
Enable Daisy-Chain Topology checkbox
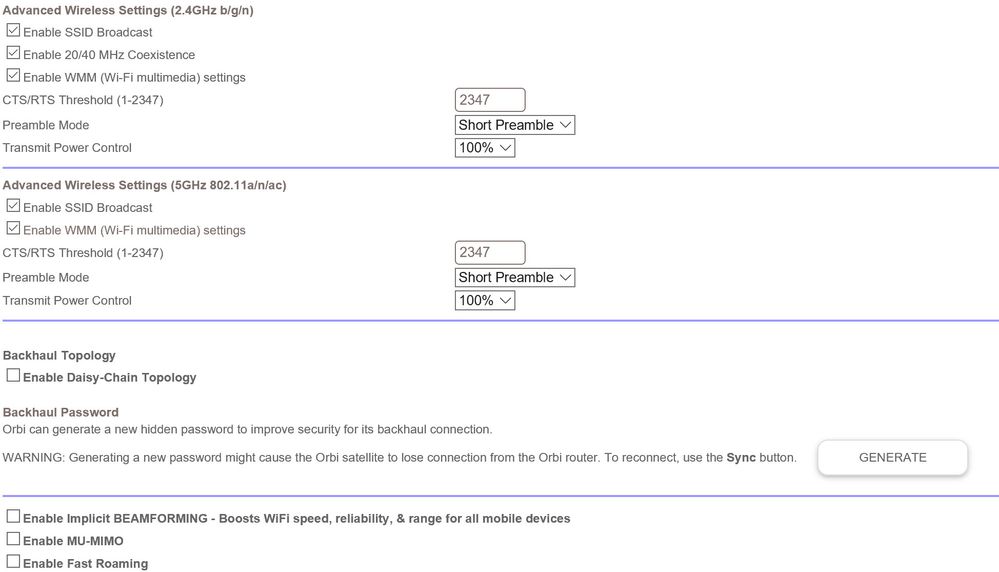13,376
